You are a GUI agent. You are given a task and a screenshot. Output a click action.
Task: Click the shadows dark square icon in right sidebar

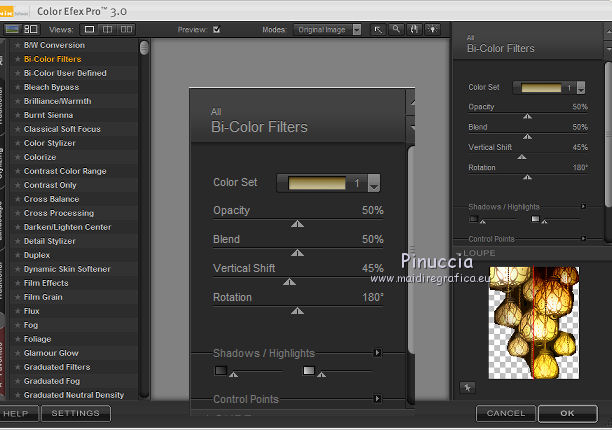[x=473, y=219]
